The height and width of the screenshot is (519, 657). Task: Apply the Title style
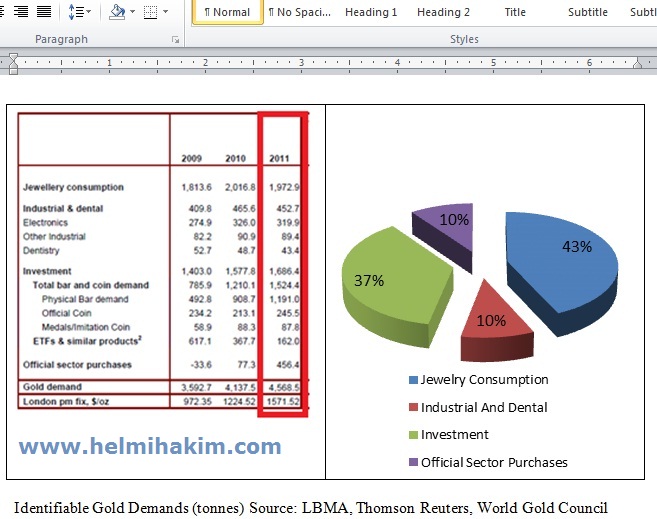[515, 12]
